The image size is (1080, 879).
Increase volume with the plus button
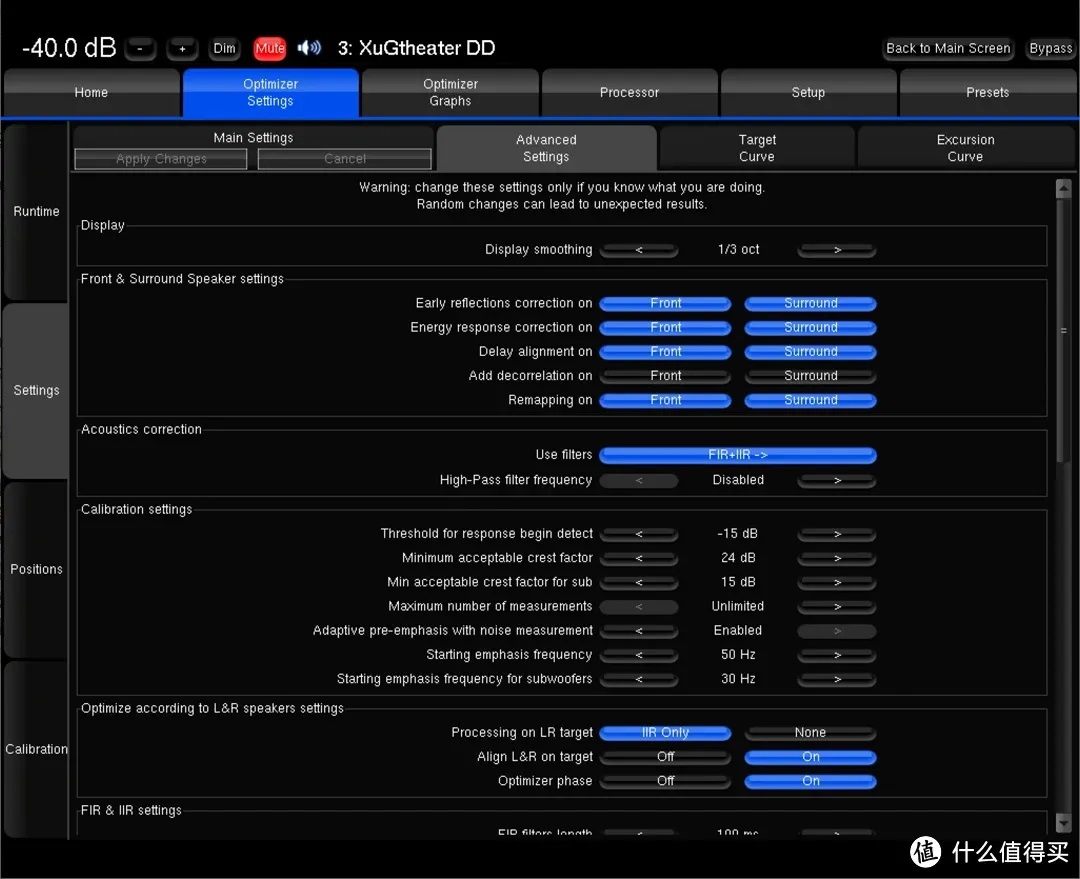(183, 48)
